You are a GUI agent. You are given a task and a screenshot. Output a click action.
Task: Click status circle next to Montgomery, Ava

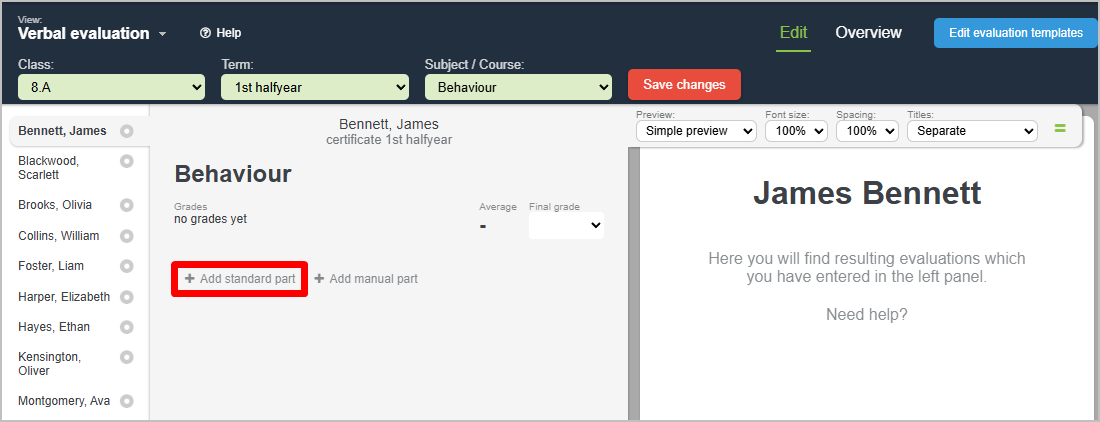[127, 401]
